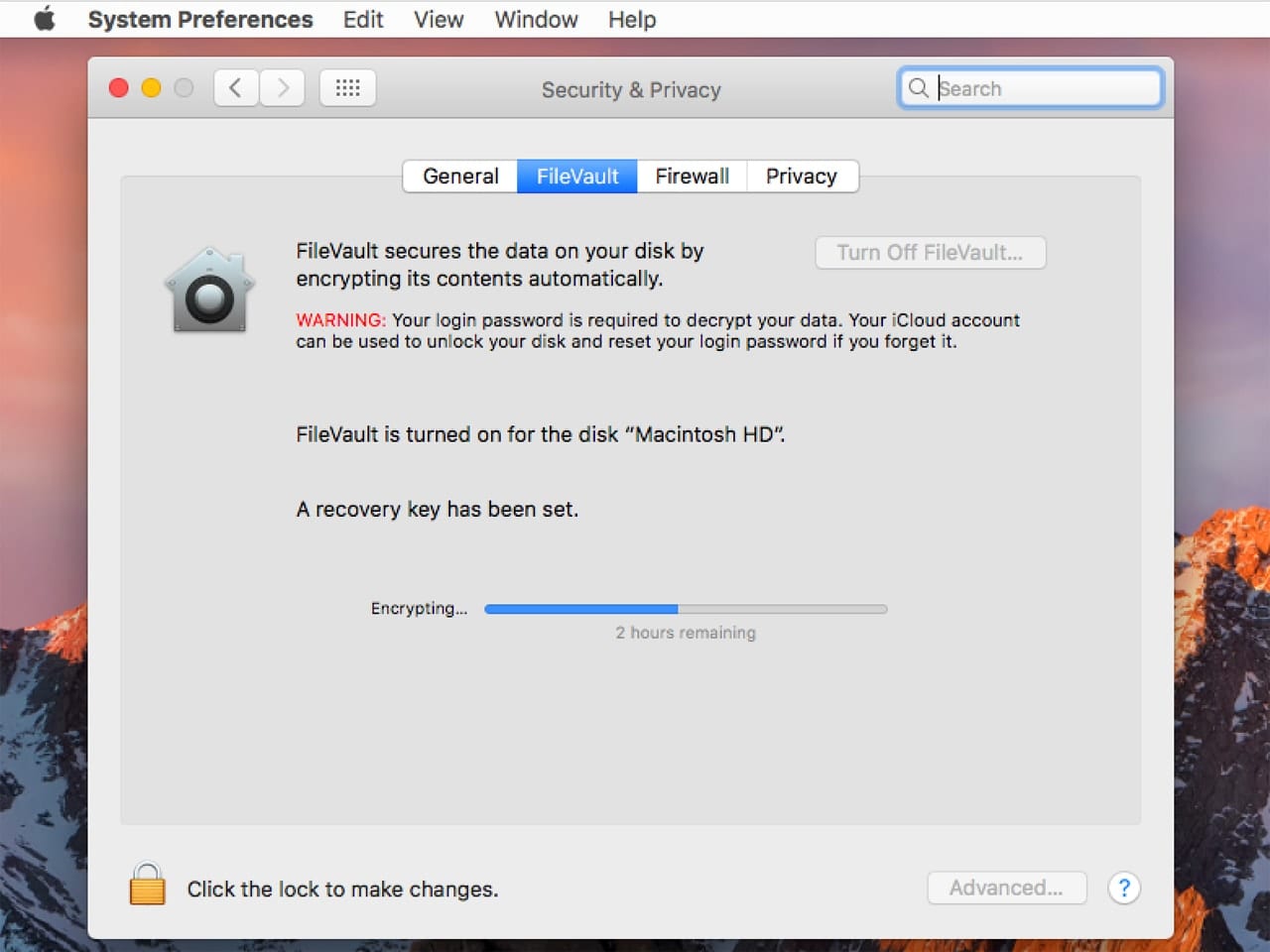
Task: Go forward with the right arrow
Action: coord(283,88)
